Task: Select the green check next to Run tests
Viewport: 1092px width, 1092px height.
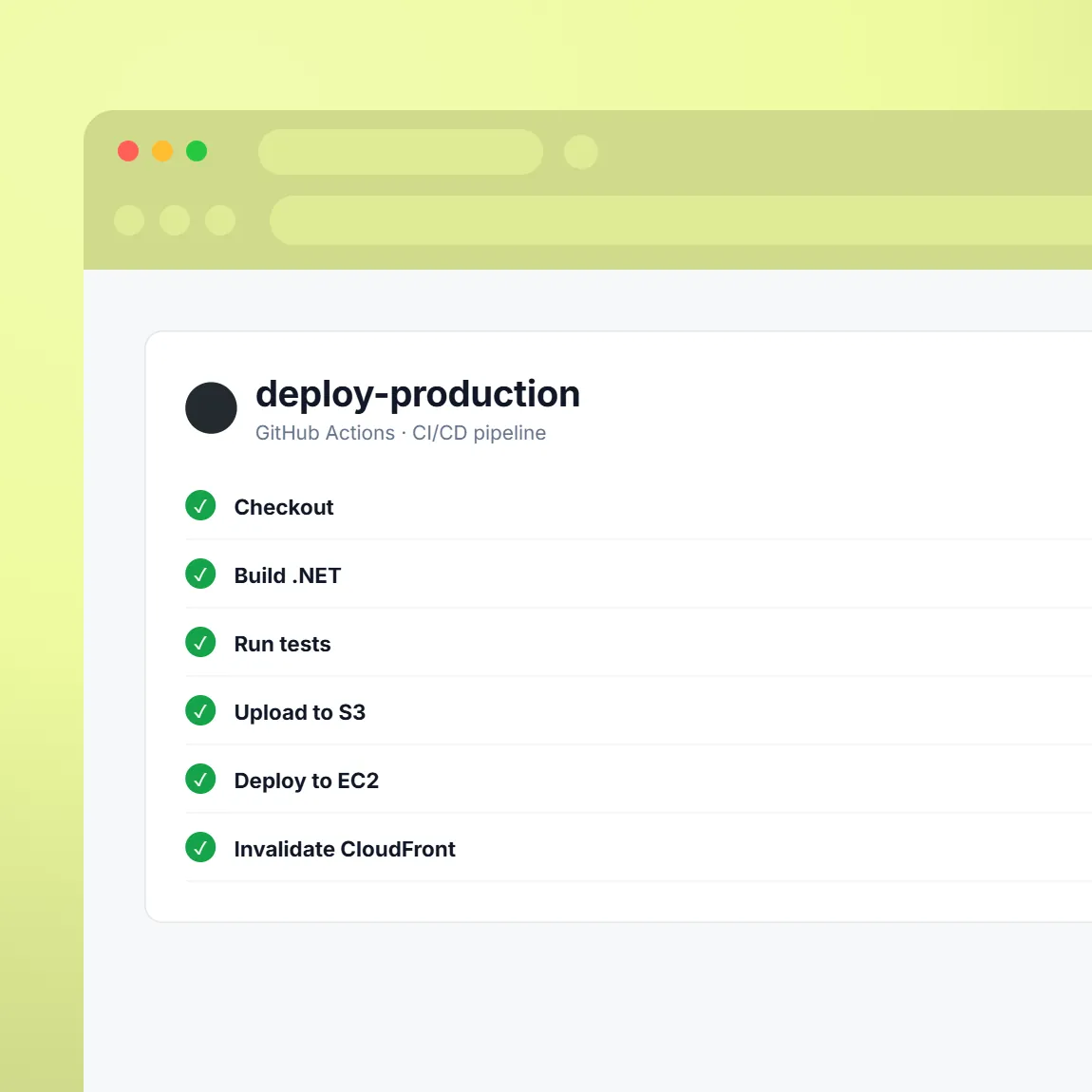Action: (200, 642)
